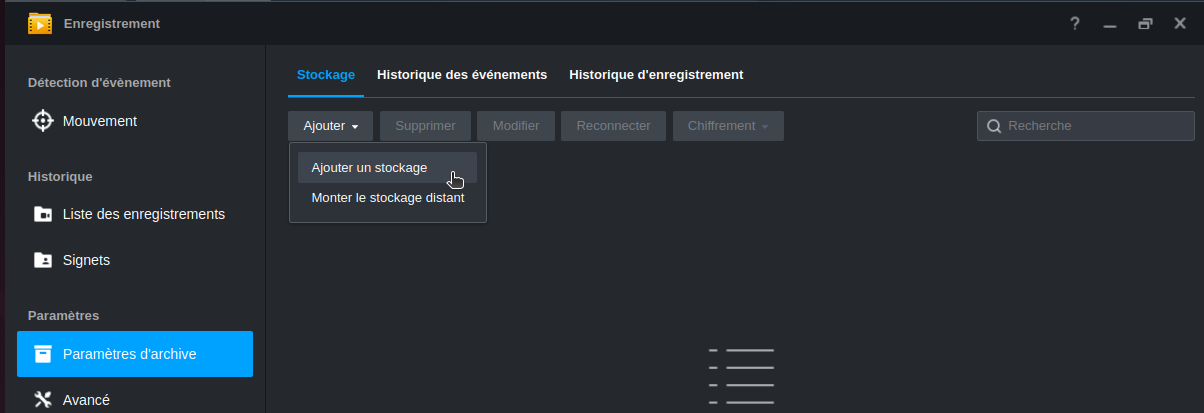Open Liste des enregistrements in sidebar
Screen dimensions: 1204x413
(x=135, y=214)
